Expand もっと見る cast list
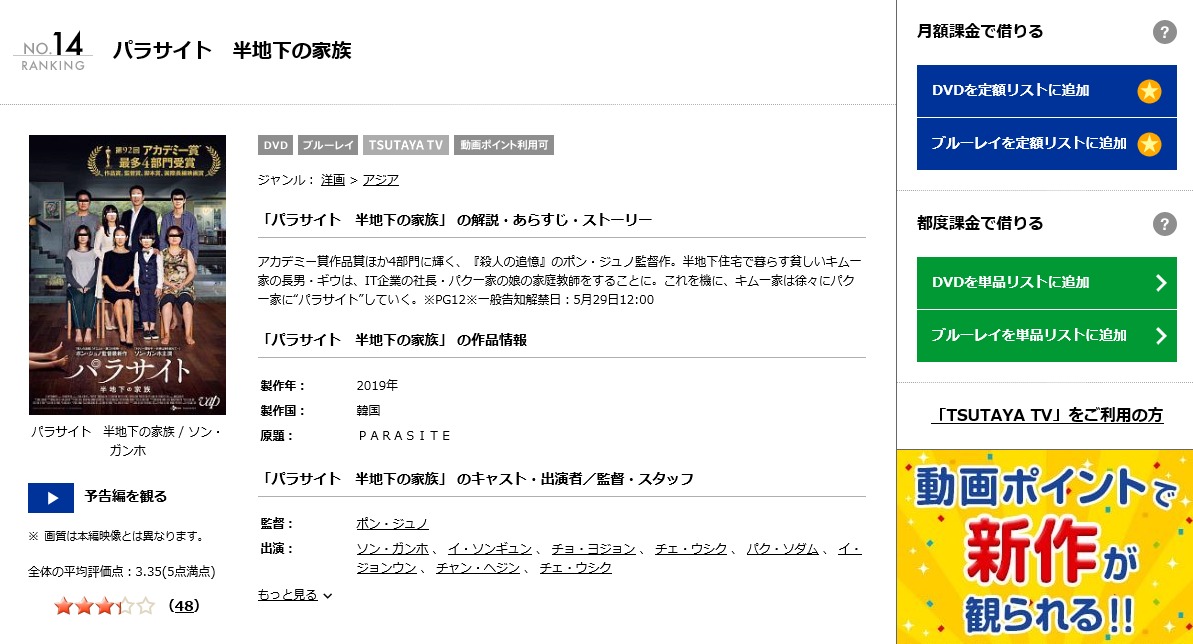This screenshot has height=644, width=1193. [x=294, y=595]
